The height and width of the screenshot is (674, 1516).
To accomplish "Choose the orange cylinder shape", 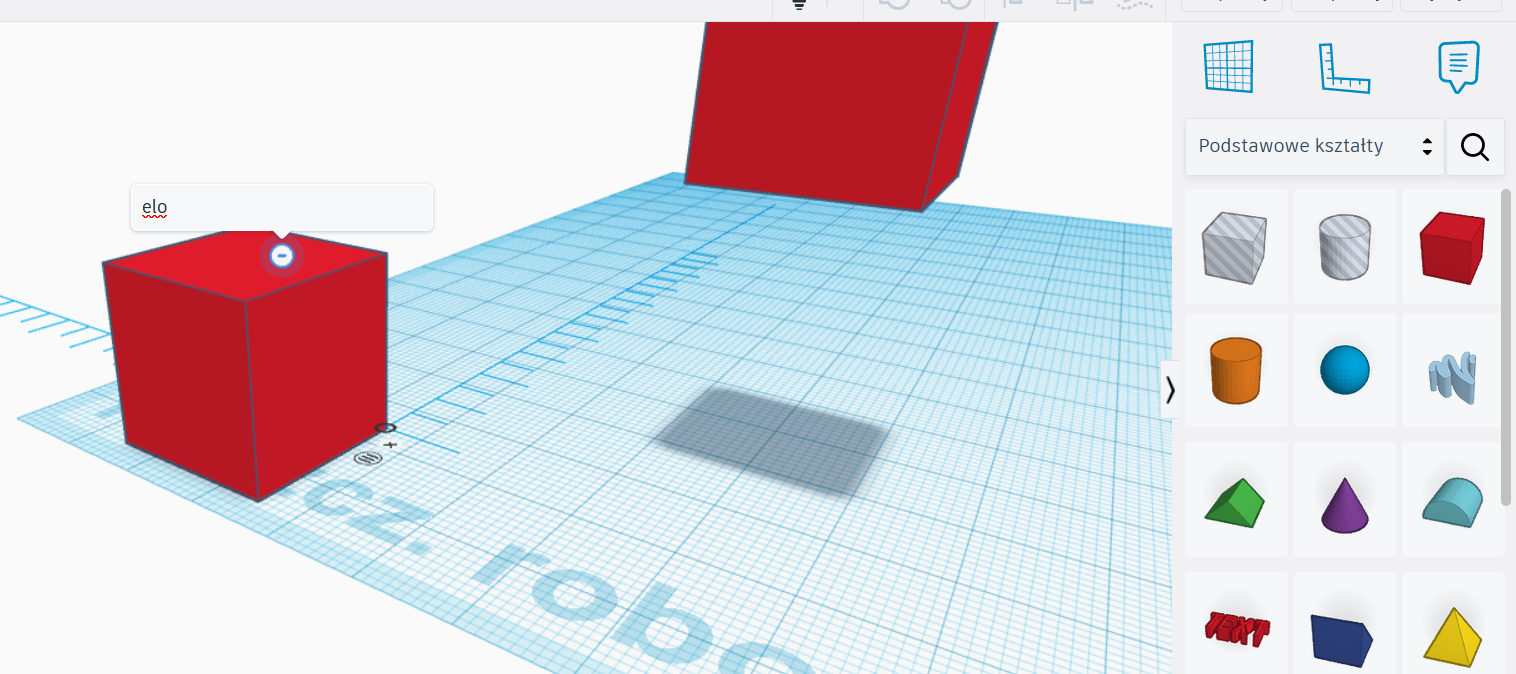I will pos(1236,370).
